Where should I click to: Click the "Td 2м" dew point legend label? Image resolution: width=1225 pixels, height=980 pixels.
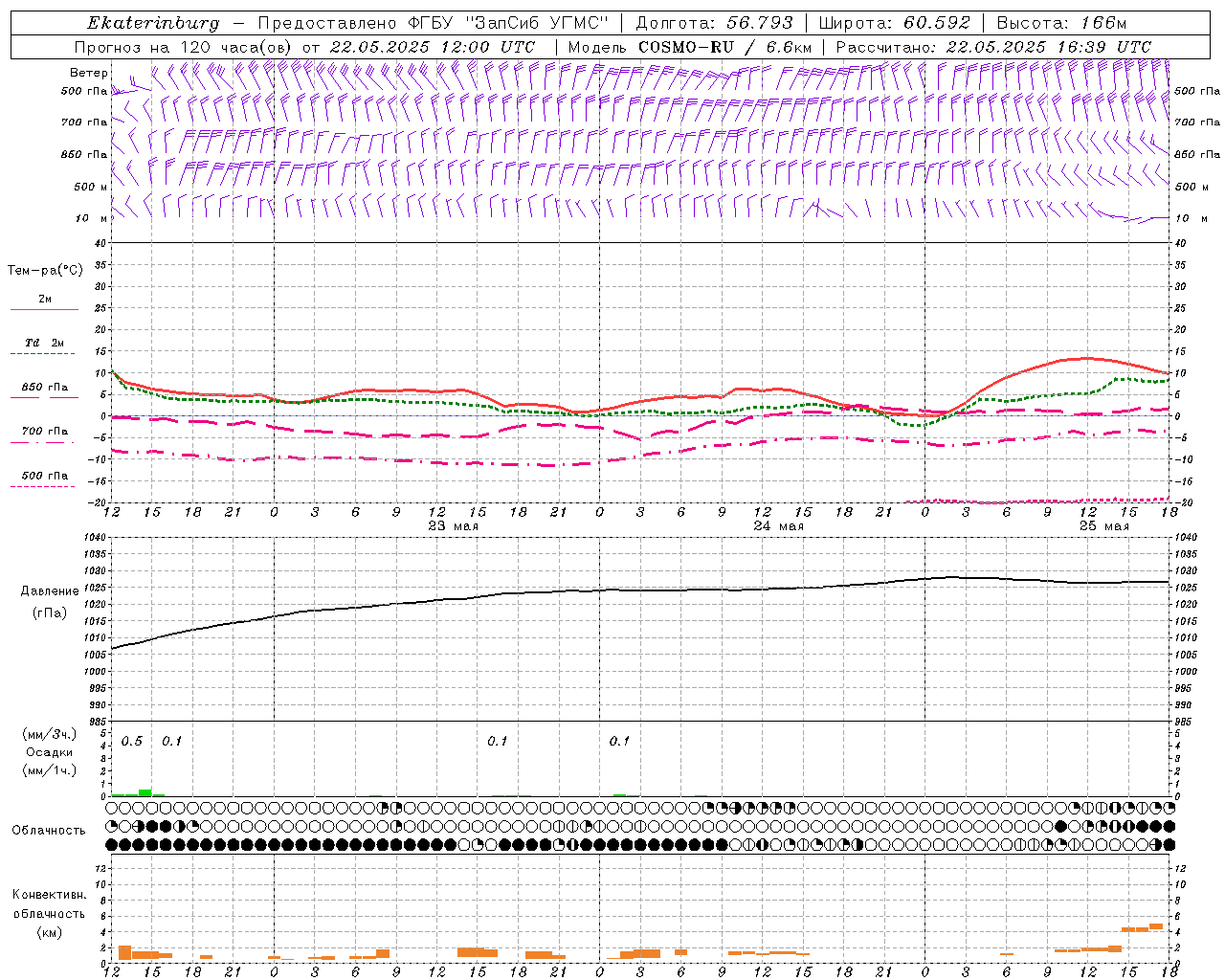tap(44, 343)
